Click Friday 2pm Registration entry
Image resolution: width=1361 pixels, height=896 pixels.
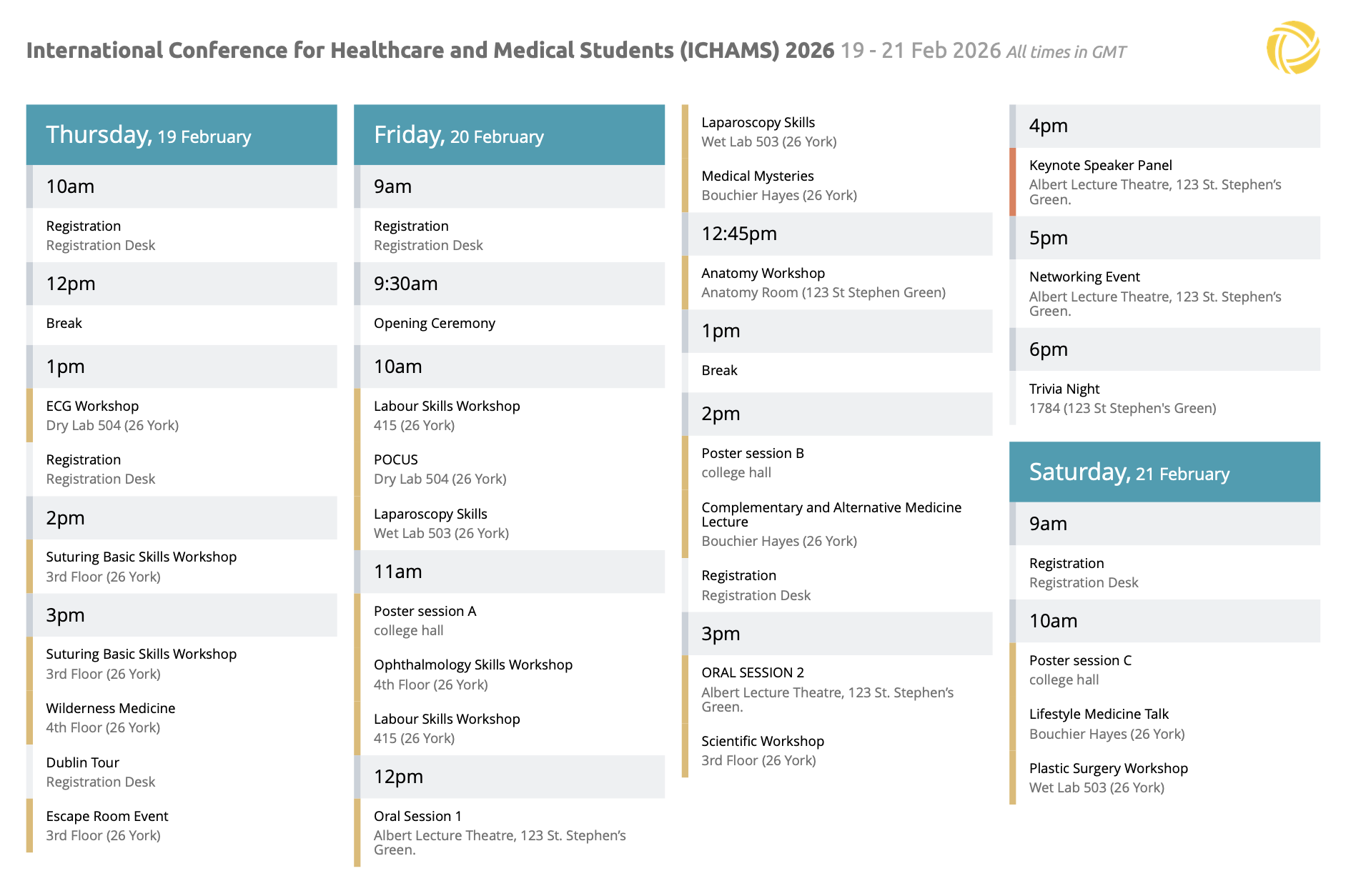pos(837,585)
